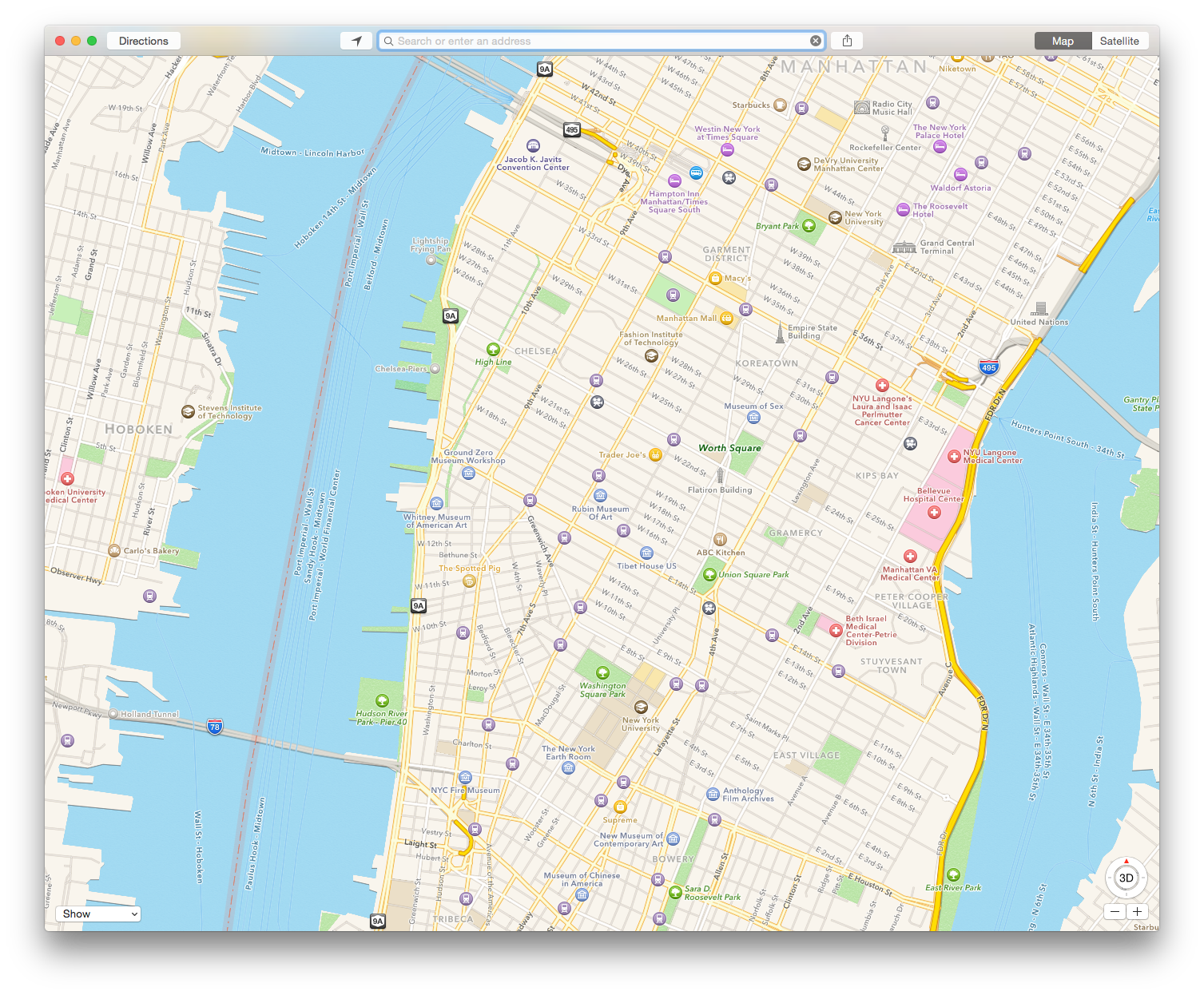Click the STUYVESANT TOWN label
The height and width of the screenshot is (995, 1204).
(x=892, y=666)
